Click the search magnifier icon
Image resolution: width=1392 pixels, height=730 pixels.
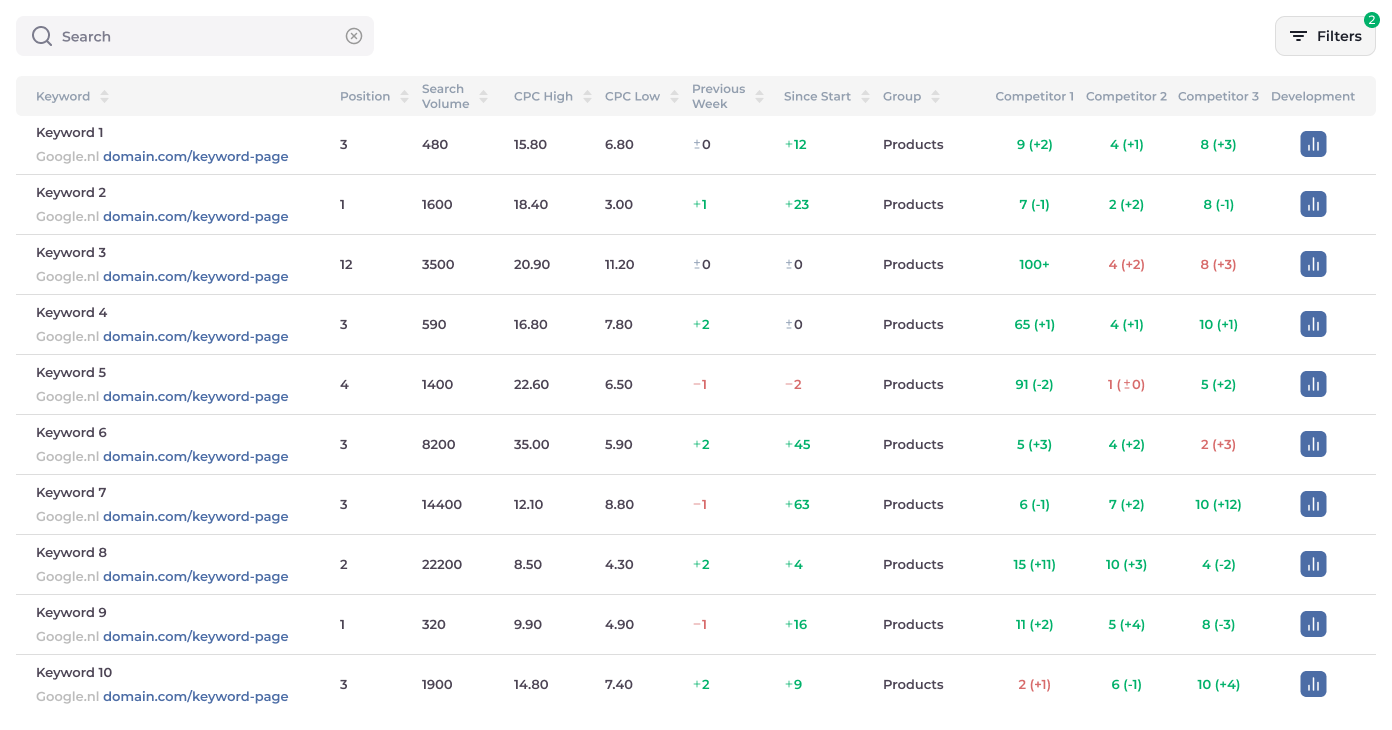point(42,36)
